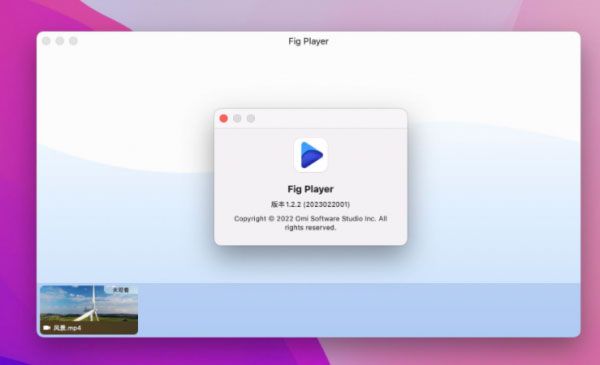600x365 pixels.
Task: Click the main window's inactive zoom button
Action: 73,41
